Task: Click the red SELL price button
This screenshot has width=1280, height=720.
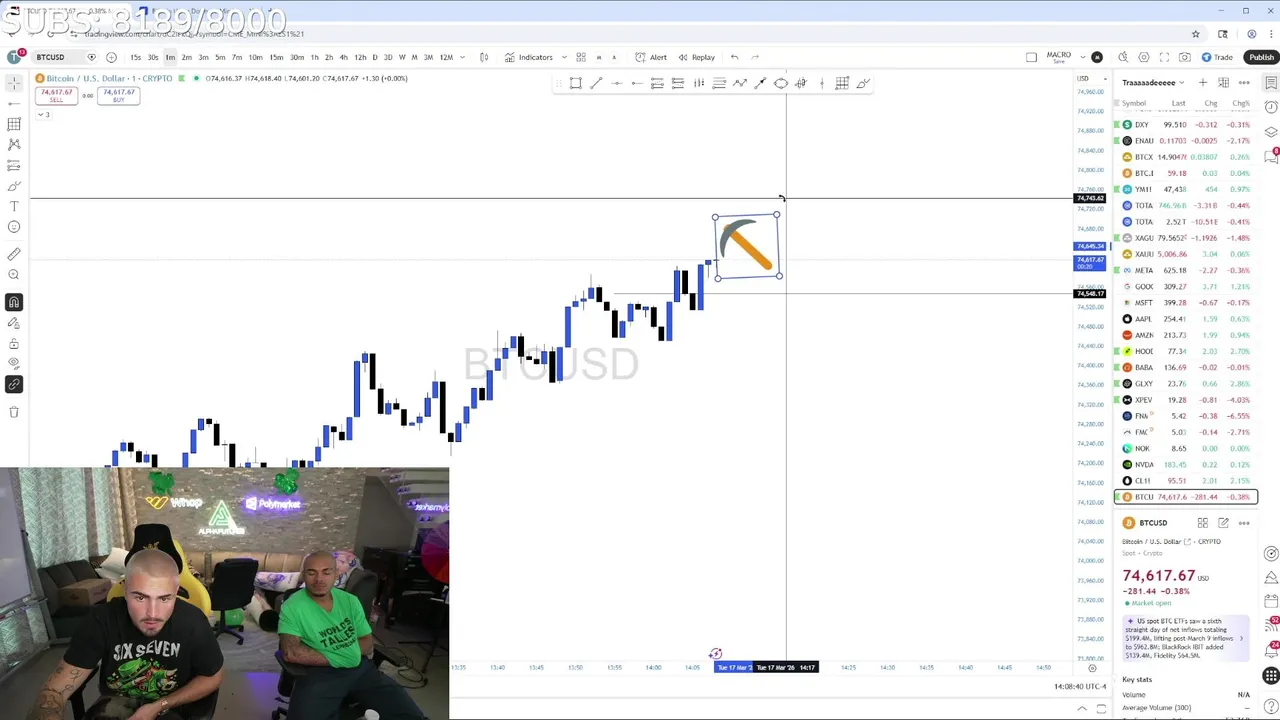Action: (x=56, y=96)
